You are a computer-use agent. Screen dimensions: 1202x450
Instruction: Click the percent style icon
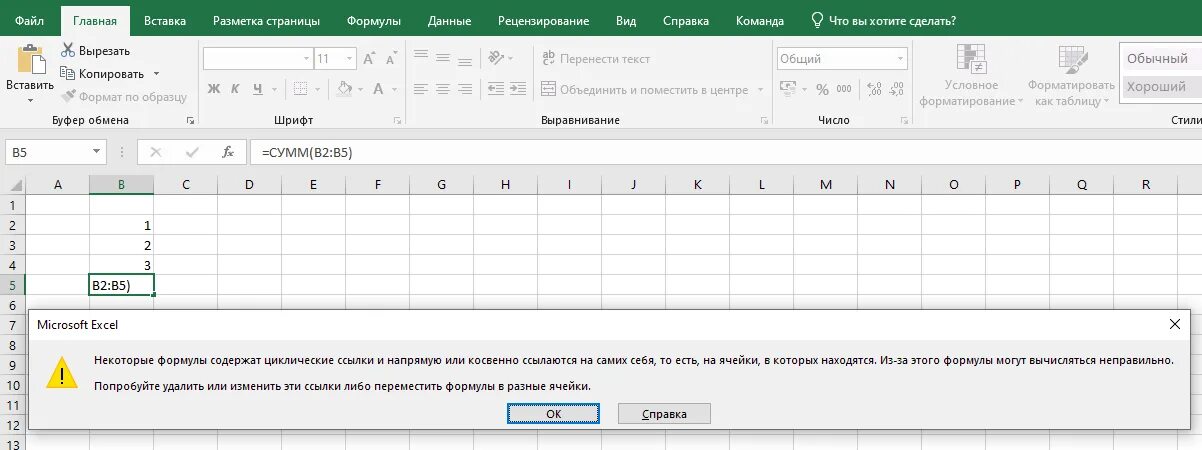pos(822,89)
